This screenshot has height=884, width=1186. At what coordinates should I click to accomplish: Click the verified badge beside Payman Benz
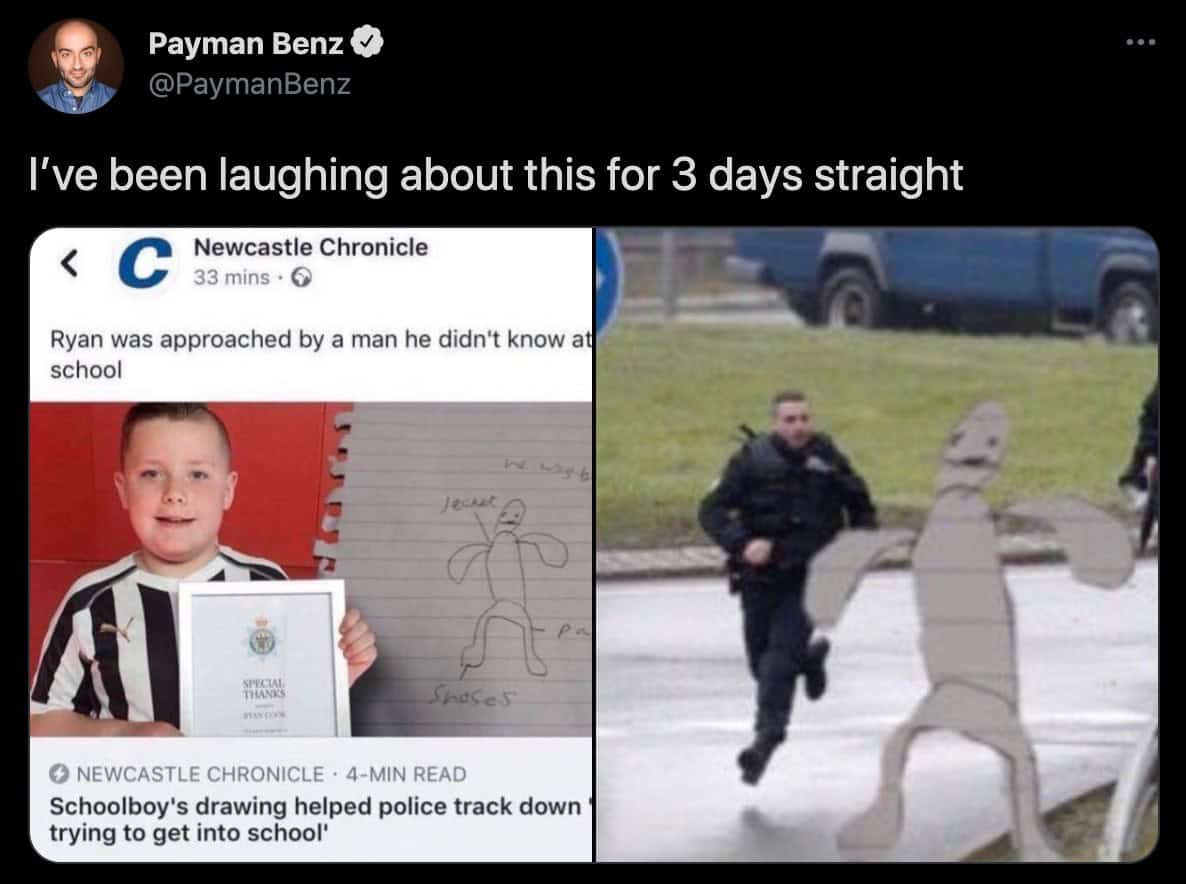(x=369, y=43)
